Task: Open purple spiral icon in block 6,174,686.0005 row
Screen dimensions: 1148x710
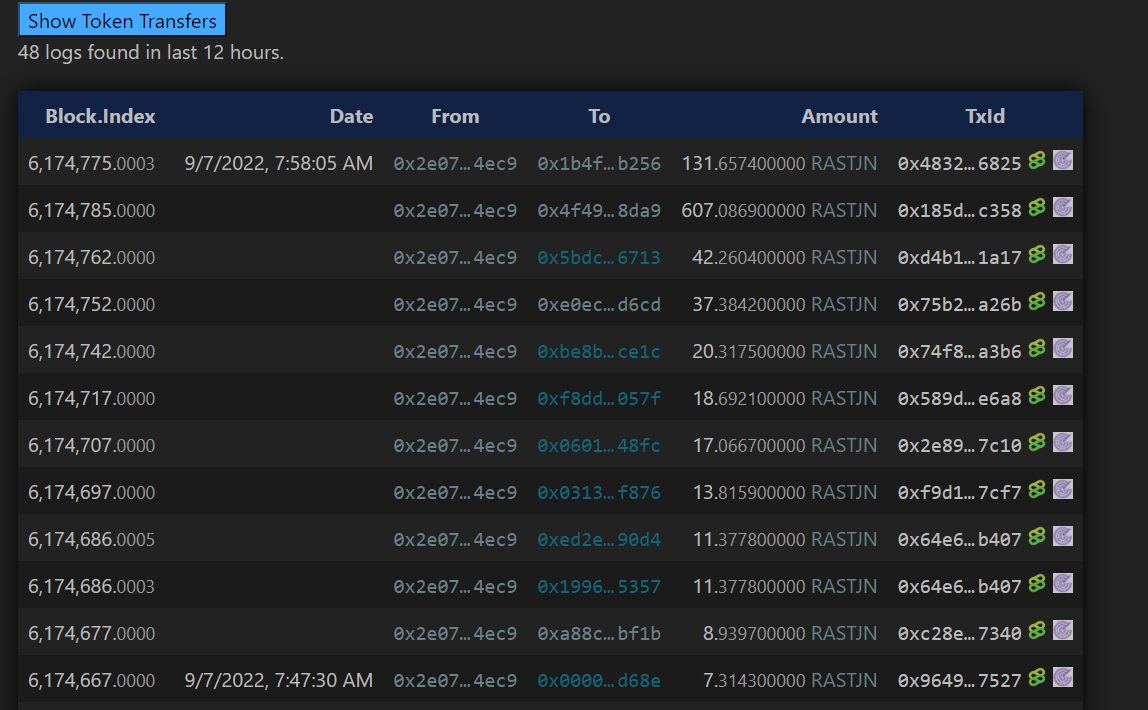Action: click(1063, 537)
